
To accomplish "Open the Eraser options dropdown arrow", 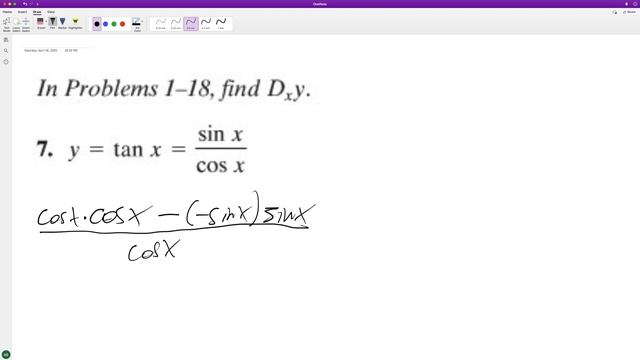I will (46, 21).
